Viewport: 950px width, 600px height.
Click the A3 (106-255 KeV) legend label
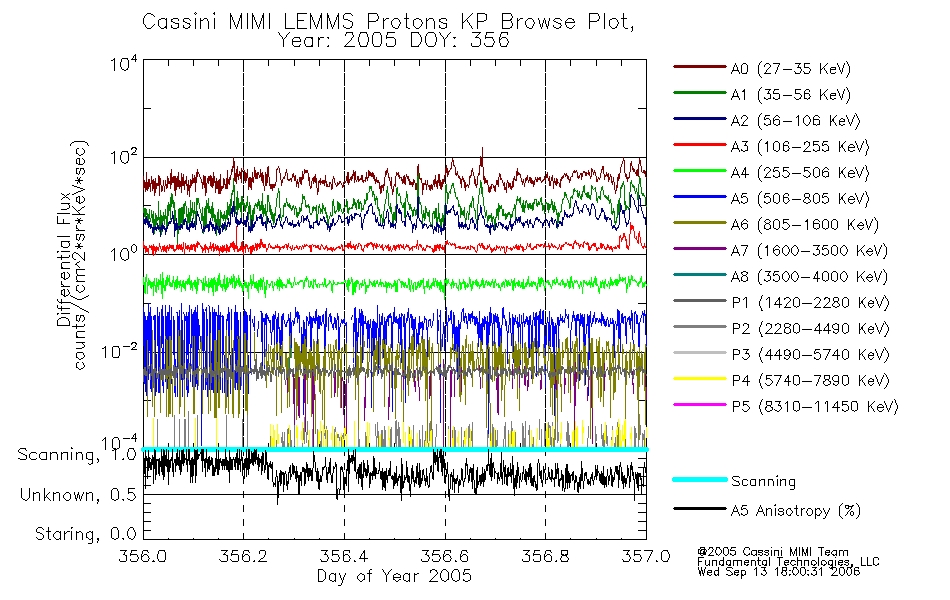[x=800, y=147]
